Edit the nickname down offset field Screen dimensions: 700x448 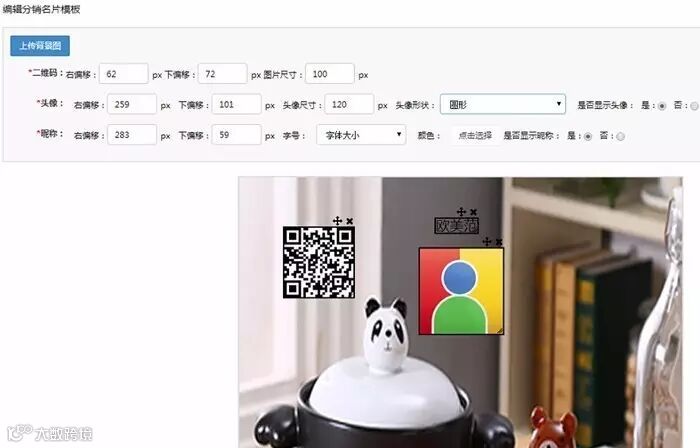coord(237,135)
